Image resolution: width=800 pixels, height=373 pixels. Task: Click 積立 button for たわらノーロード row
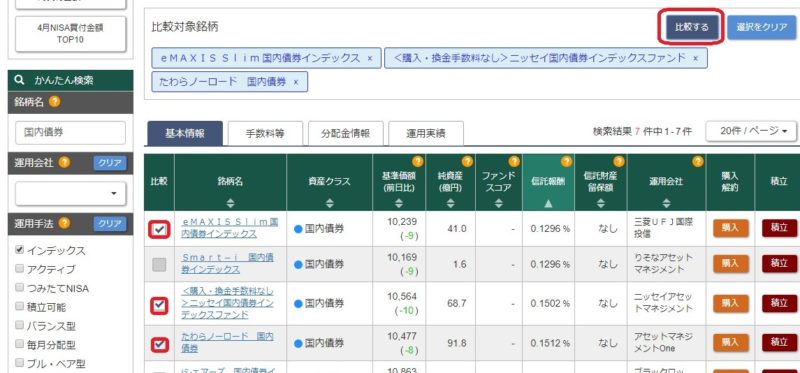click(x=780, y=342)
